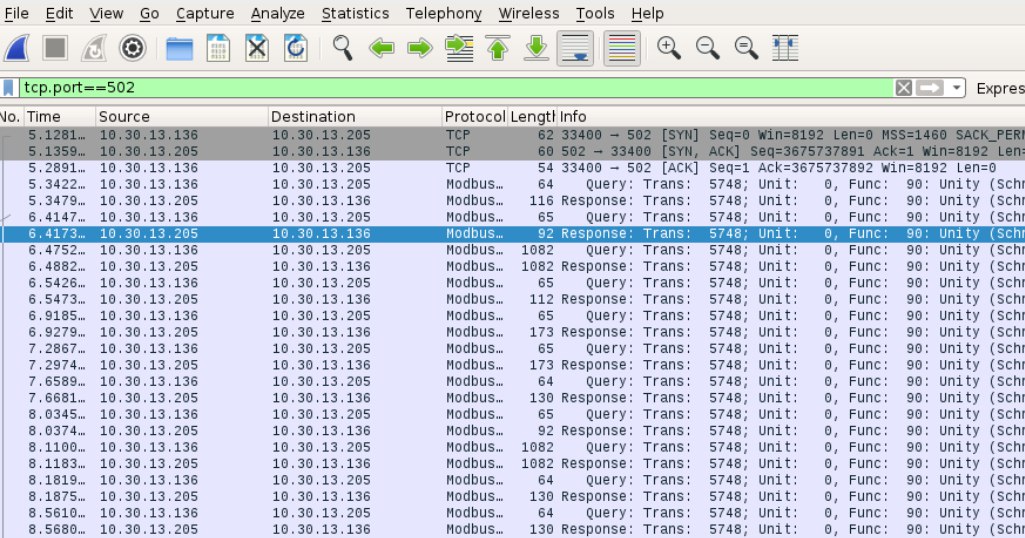Open the Wireless menu

[528, 13]
